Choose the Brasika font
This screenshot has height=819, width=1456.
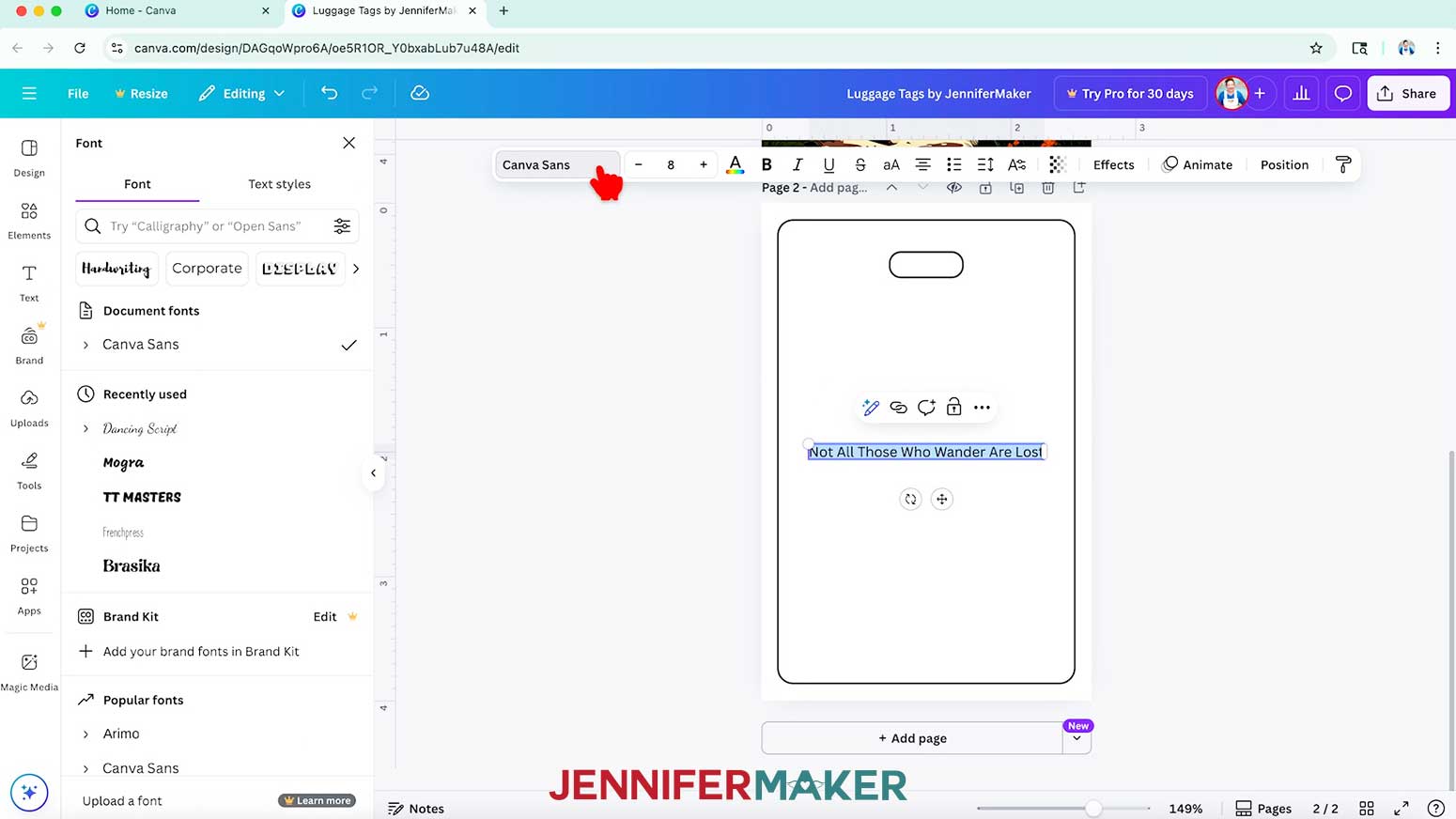coord(132,565)
